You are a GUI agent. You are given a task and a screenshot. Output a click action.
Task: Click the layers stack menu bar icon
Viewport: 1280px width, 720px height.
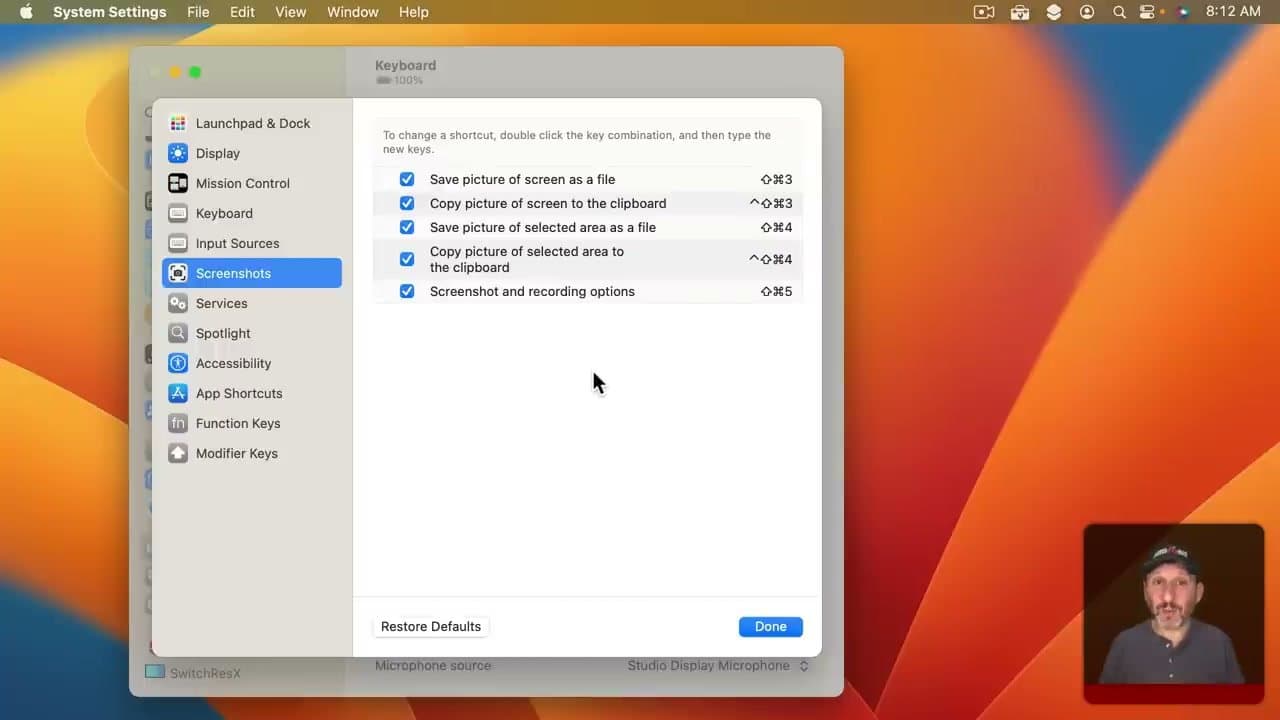click(x=1054, y=12)
